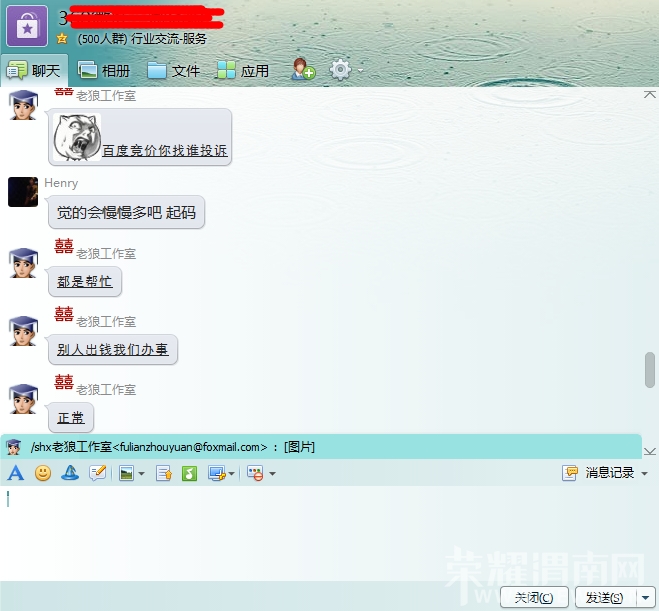Expand the dropdown arrow beside settings gear
The width and height of the screenshot is (659, 611).
pyautogui.click(x=360, y=71)
